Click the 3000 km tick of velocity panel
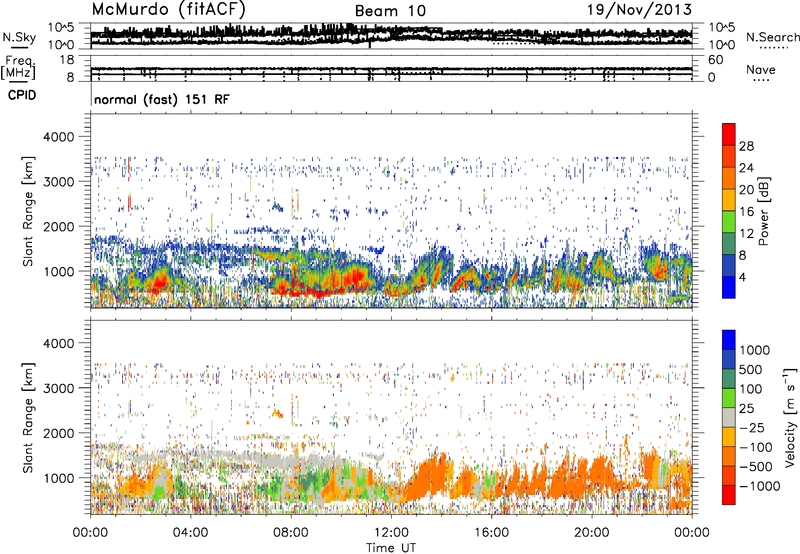The width and height of the screenshot is (800, 554). click(x=59, y=388)
